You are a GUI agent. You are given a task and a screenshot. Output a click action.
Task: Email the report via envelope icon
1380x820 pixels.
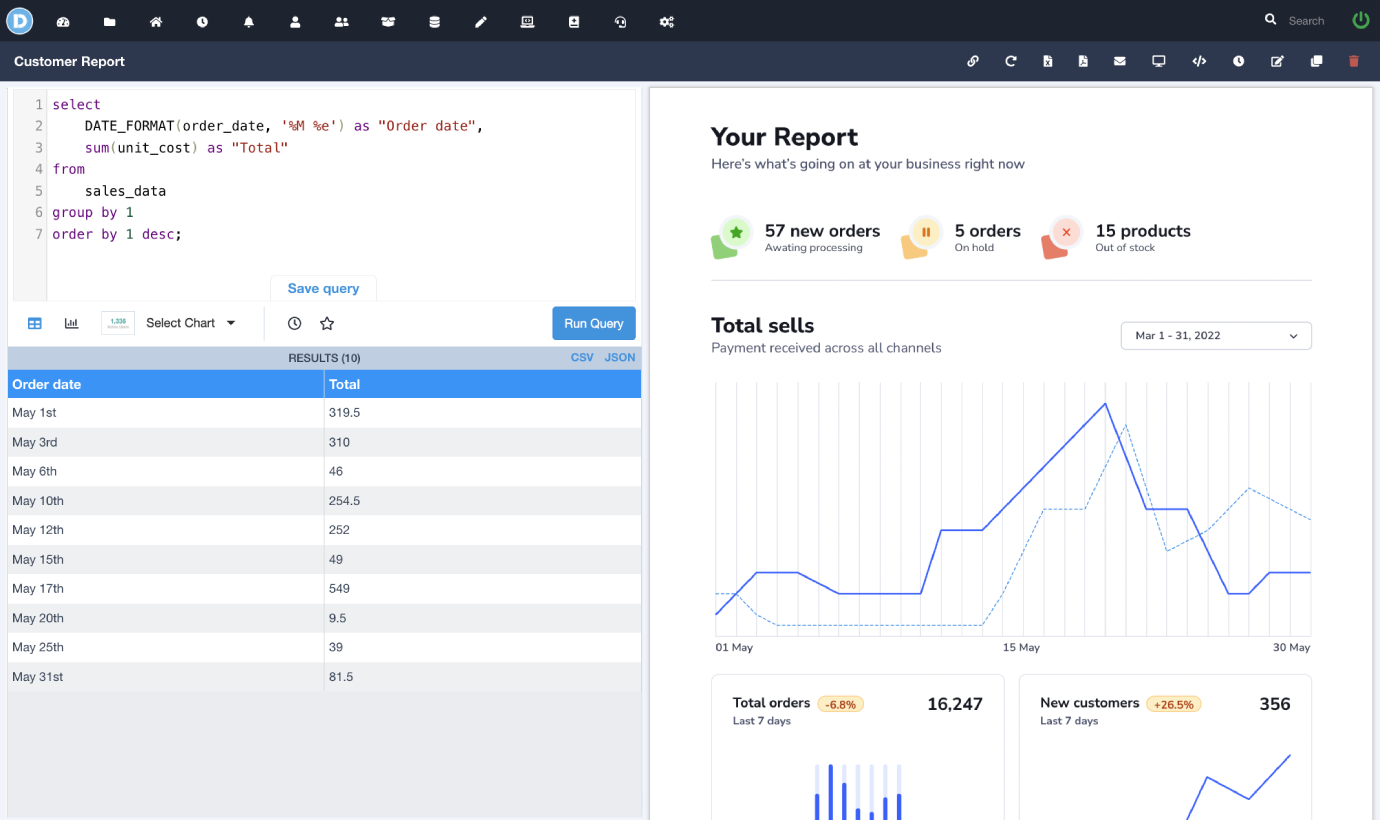coord(1120,61)
